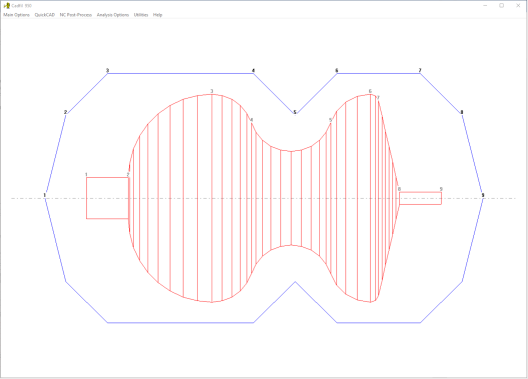Select blue outline point label 4
The width and height of the screenshot is (528, 379).
pos(253,70)
